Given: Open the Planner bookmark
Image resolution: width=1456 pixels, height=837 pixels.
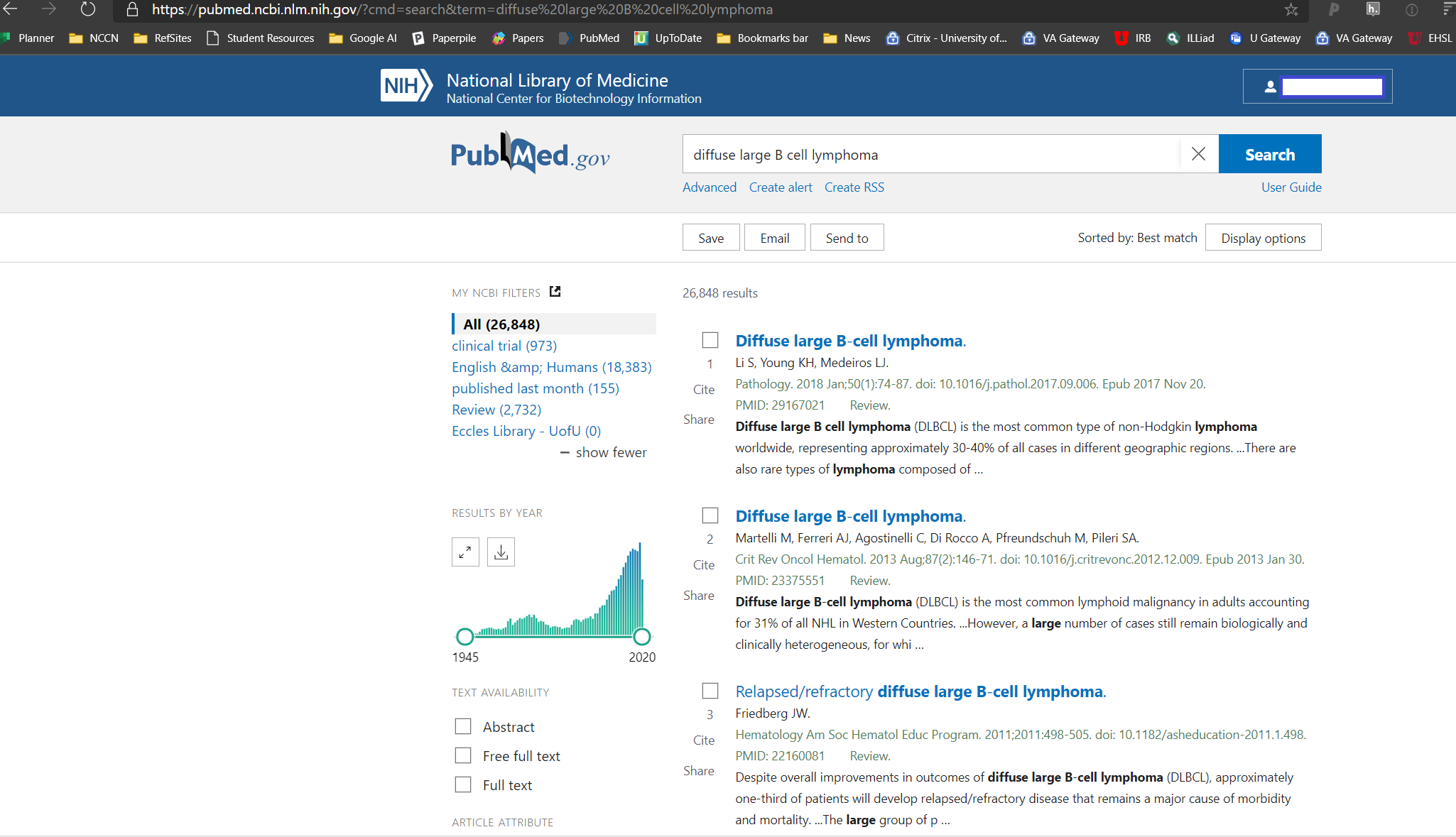Looking at the screenshot, I should coord(29,38).
